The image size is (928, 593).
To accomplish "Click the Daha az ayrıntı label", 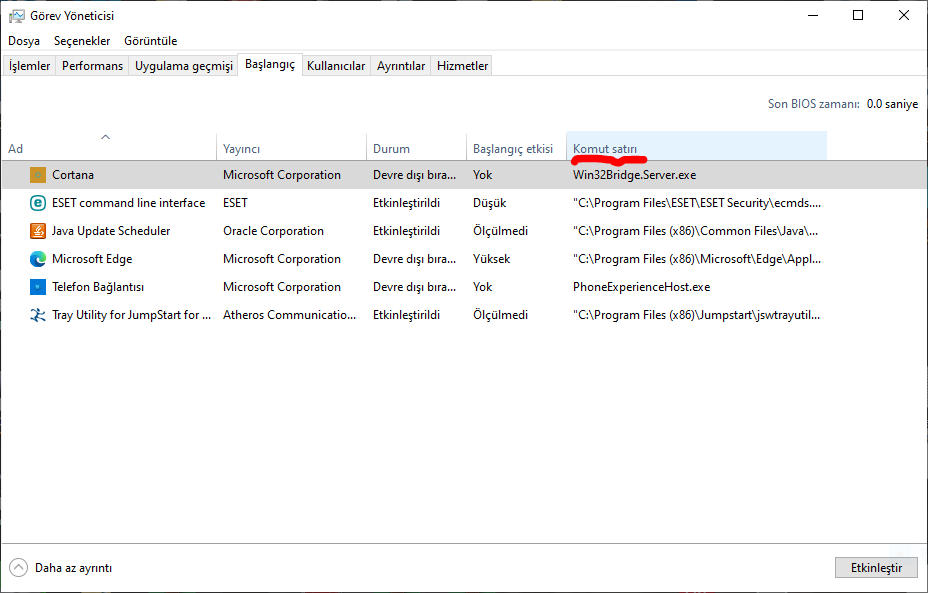I will tap(73, 568).
